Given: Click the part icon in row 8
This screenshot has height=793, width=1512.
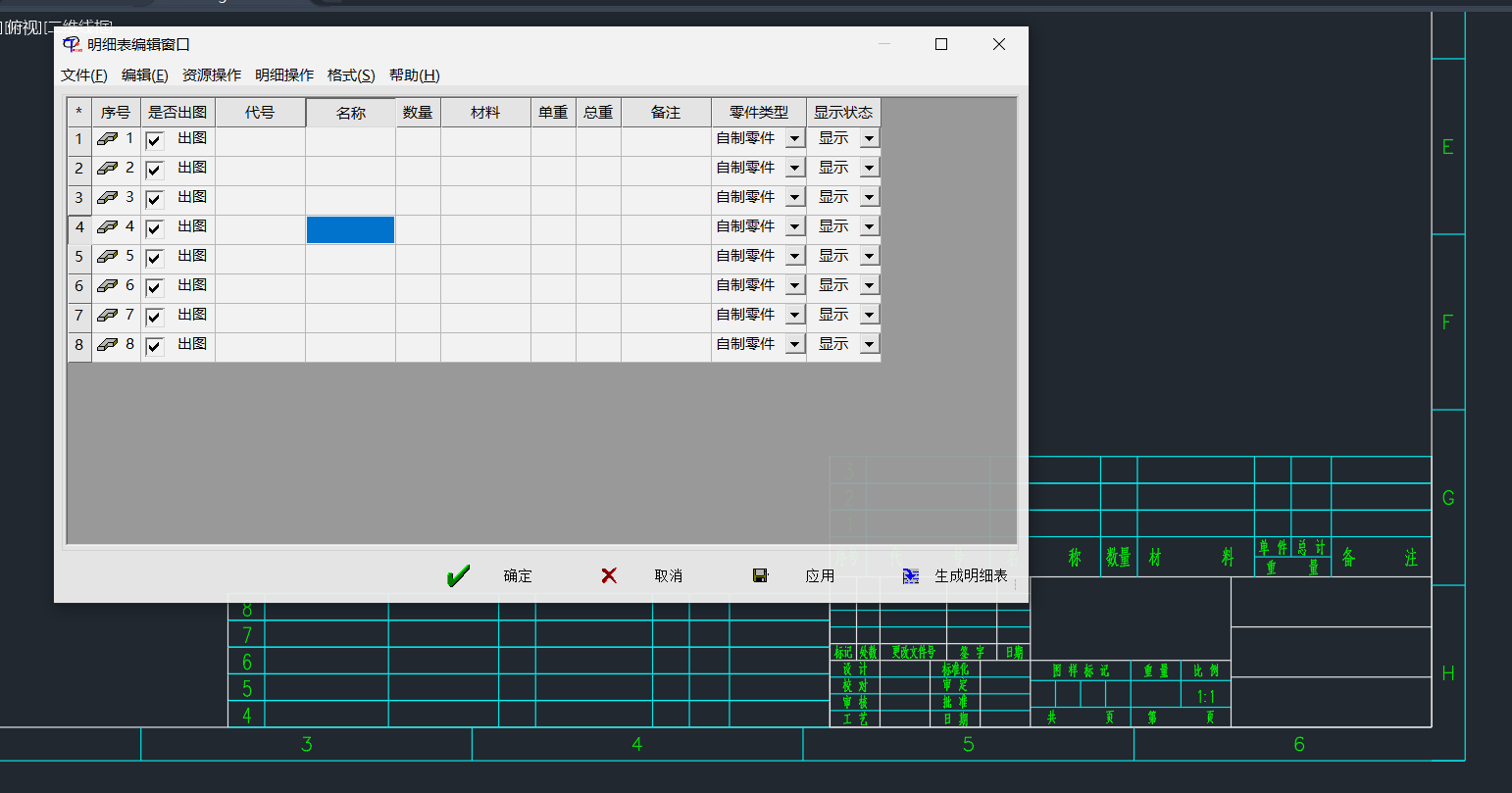Looking at the screenshot, I should click(x=108, y=345).
